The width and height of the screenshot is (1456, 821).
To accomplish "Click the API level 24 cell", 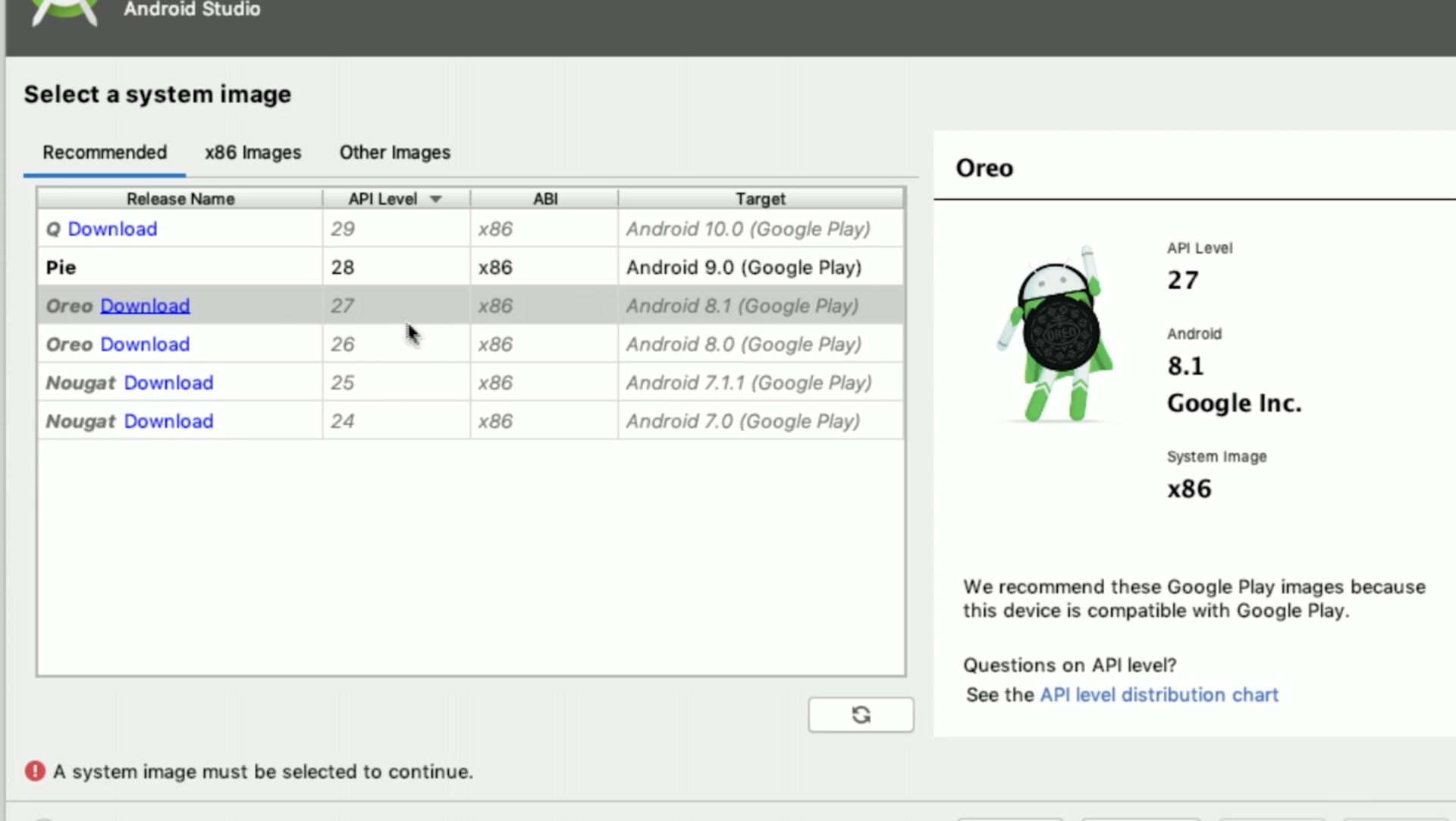I will 397,421.
